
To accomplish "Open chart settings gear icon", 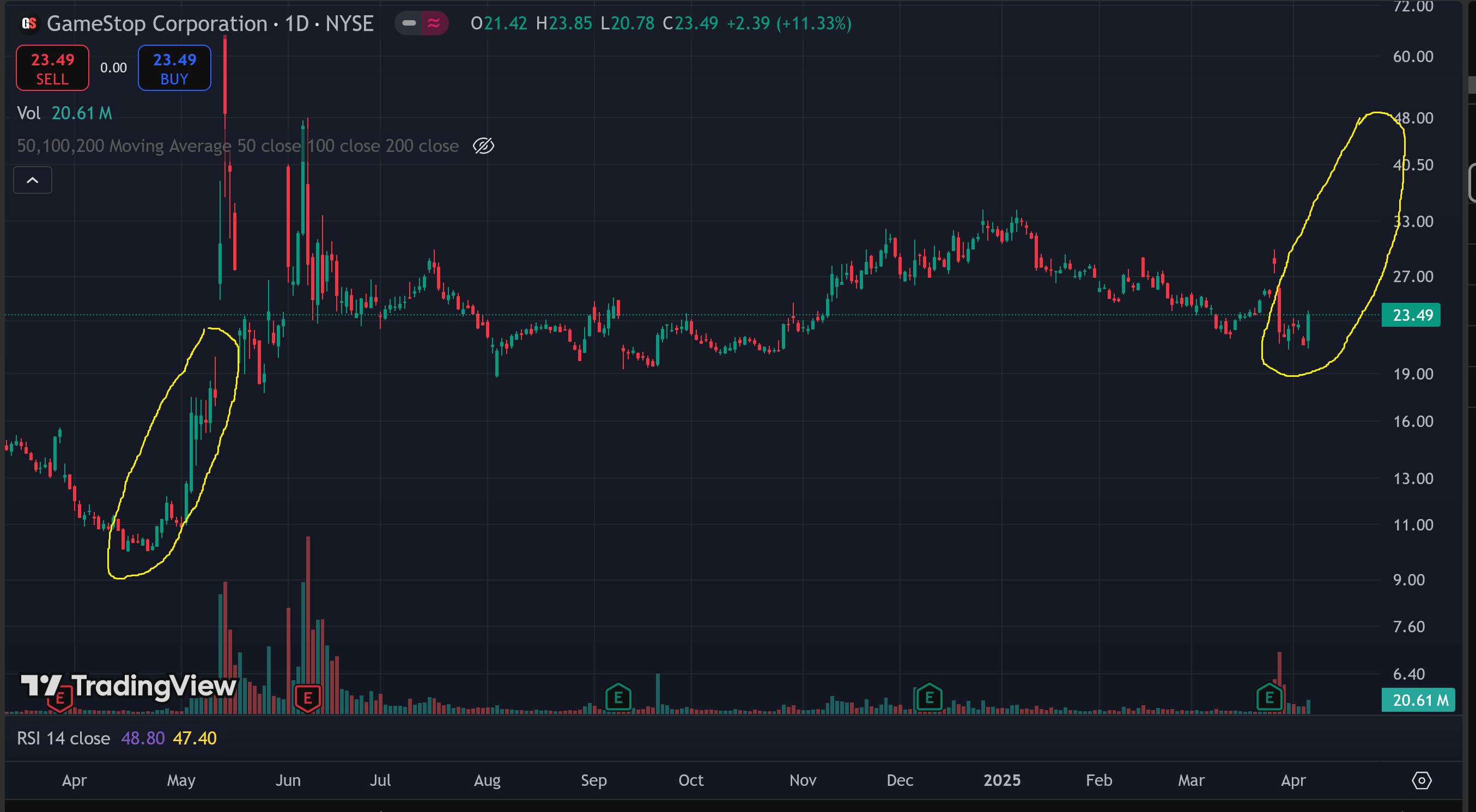I will (x=1421, y=780).
